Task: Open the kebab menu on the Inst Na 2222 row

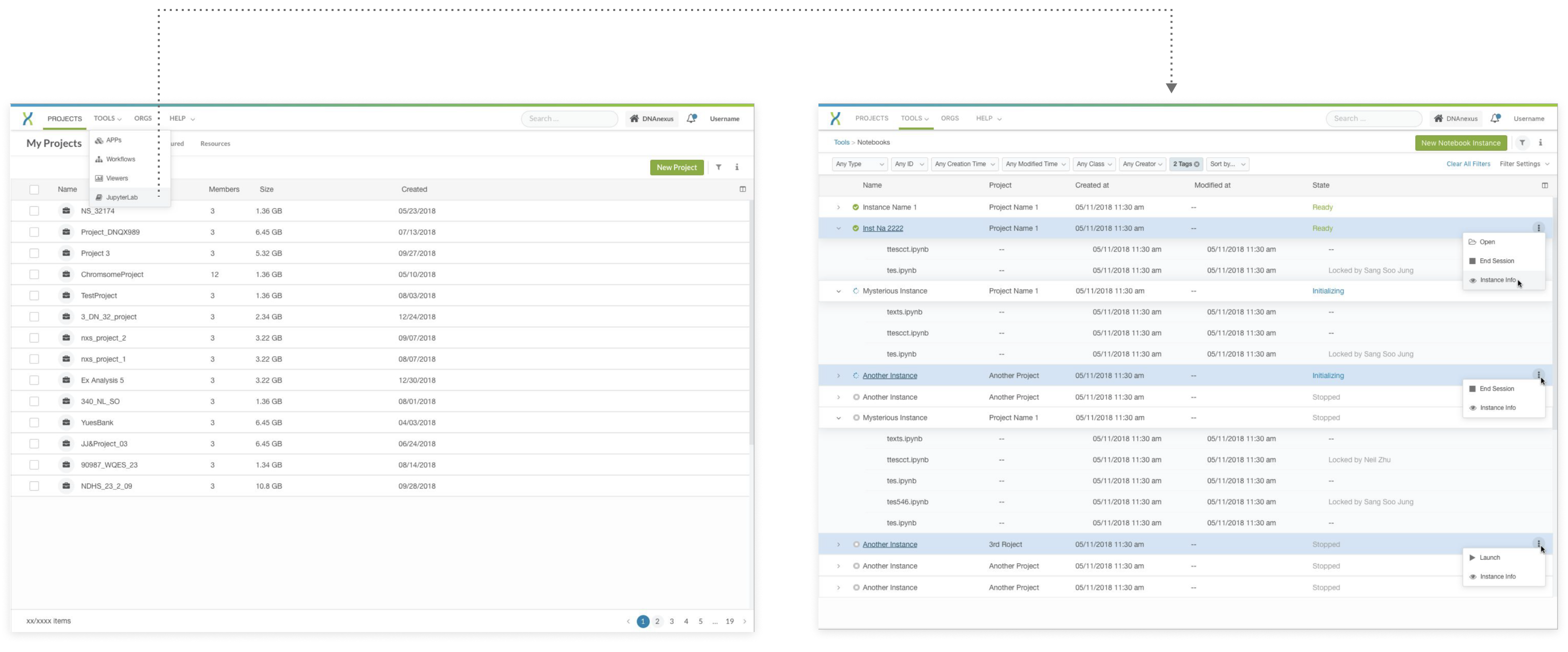Action: coord(1540,228)
